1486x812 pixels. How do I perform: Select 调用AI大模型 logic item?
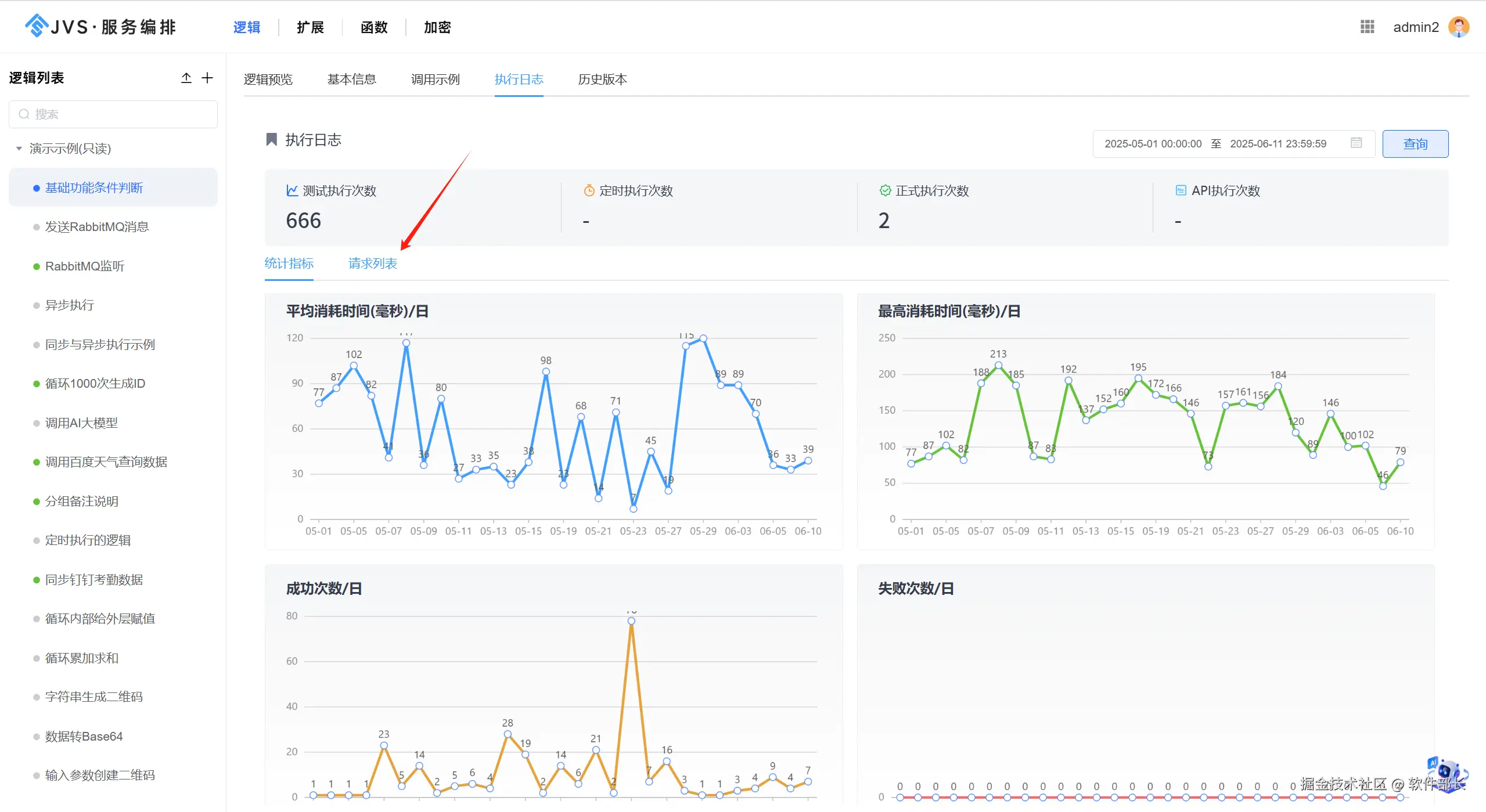(x=81, y=423)
